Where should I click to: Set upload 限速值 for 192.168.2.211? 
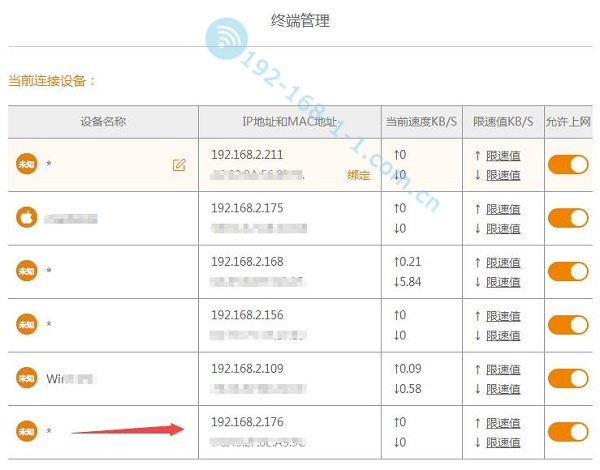click(x=503, y=156)
